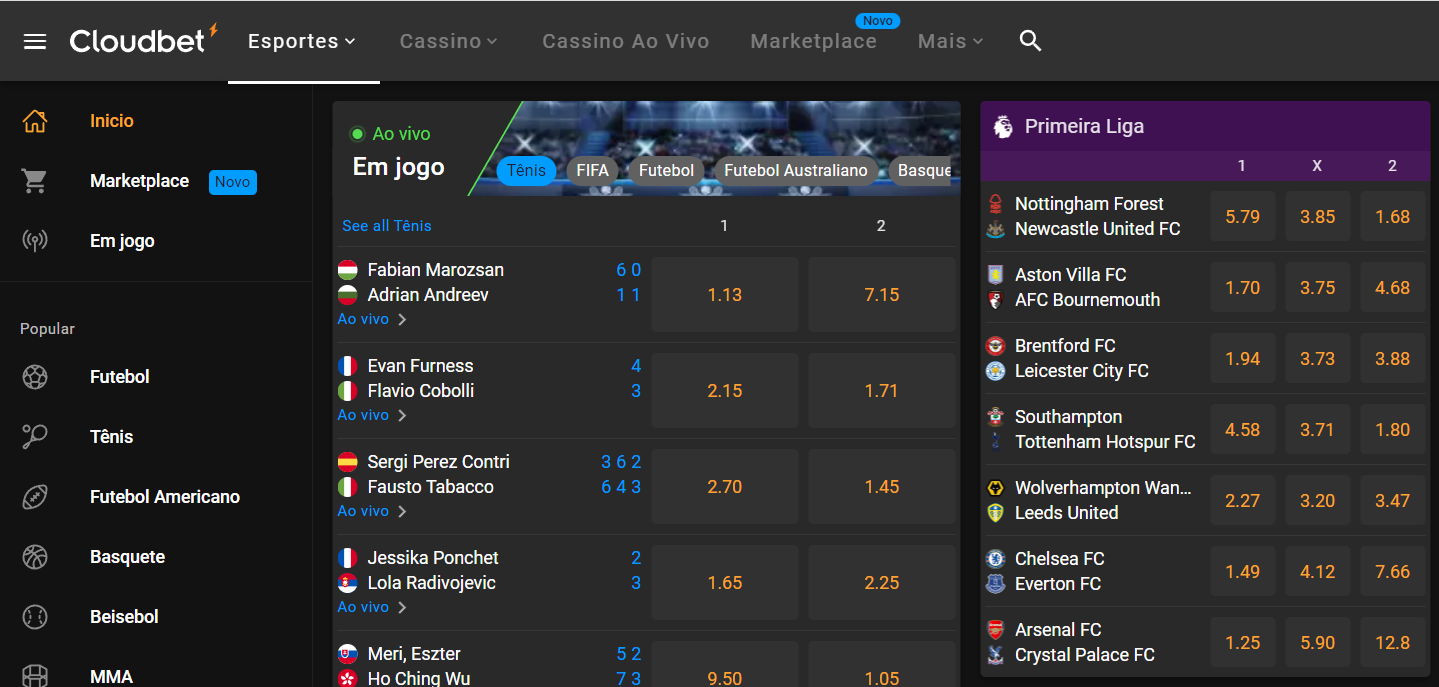Viewport: 1439px width, 687px height.
Task: Click the Futebol Americano ball icon
Action: coord(34,496)
